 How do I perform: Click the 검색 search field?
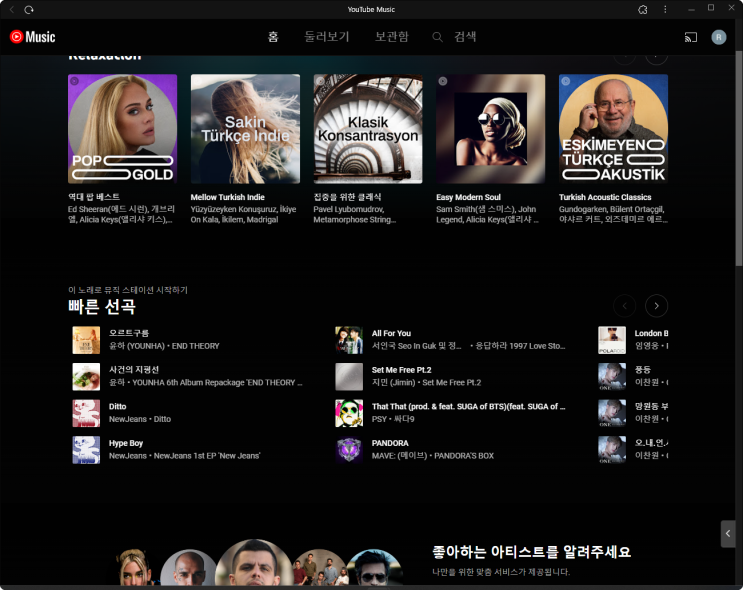click(x=465, y=37)
